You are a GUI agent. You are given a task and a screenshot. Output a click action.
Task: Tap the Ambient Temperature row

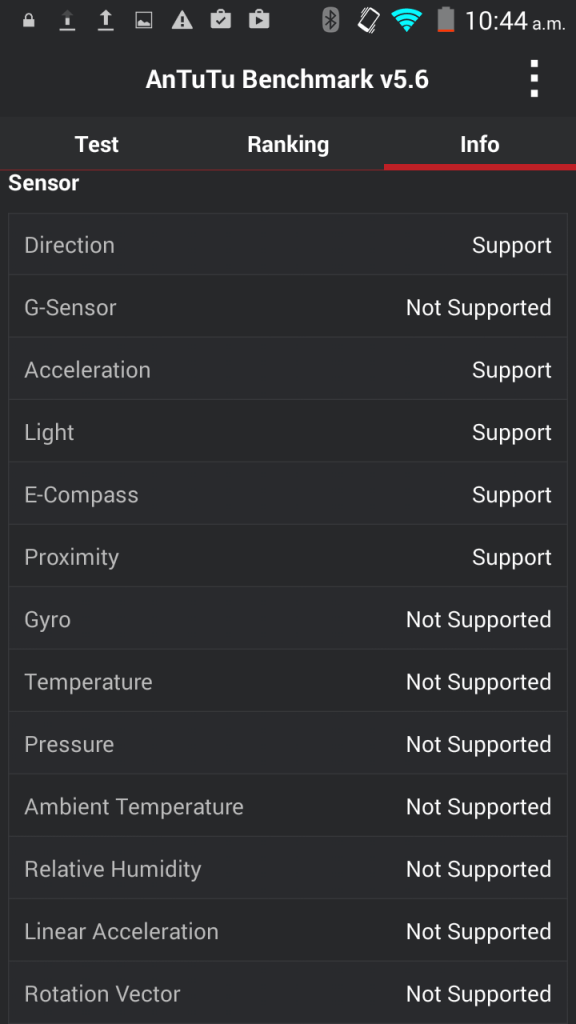(288, 807)
